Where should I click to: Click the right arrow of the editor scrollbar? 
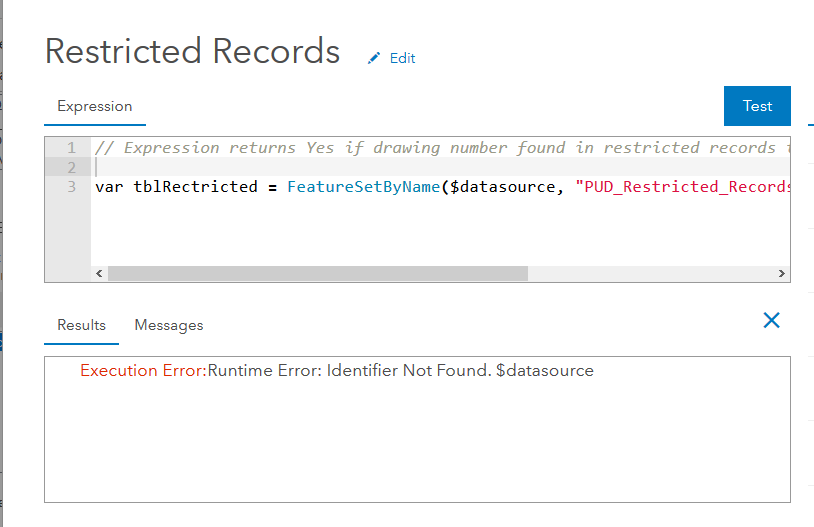[x=782, y=273]
